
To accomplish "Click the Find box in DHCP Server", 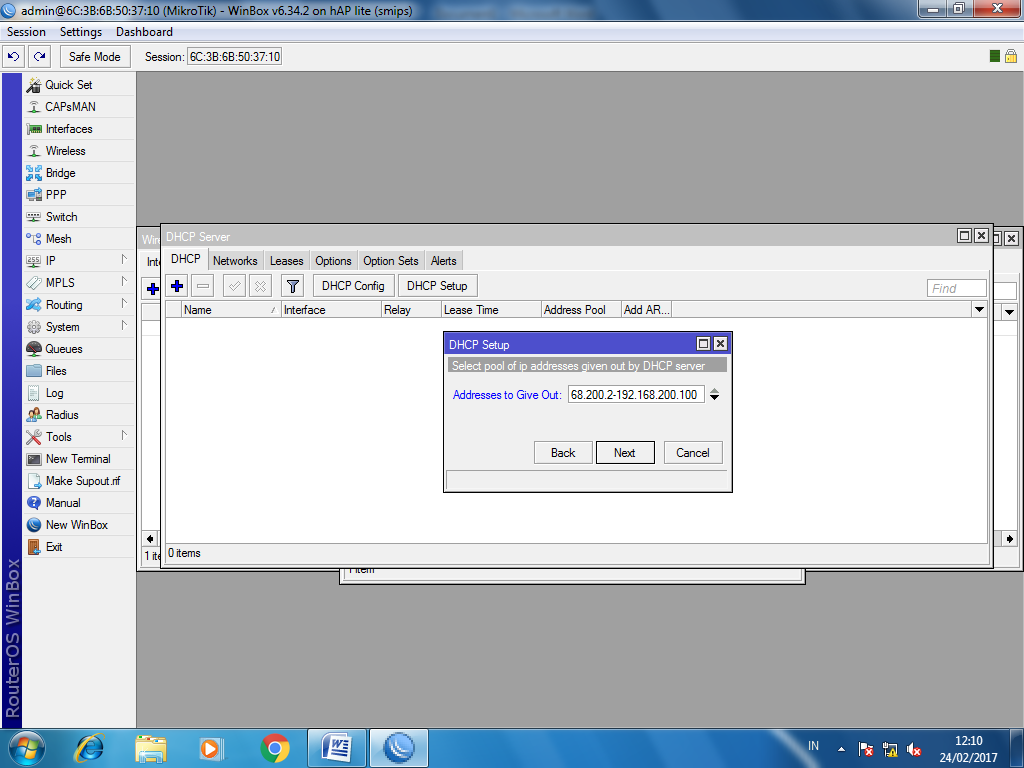I will point(957,288).
